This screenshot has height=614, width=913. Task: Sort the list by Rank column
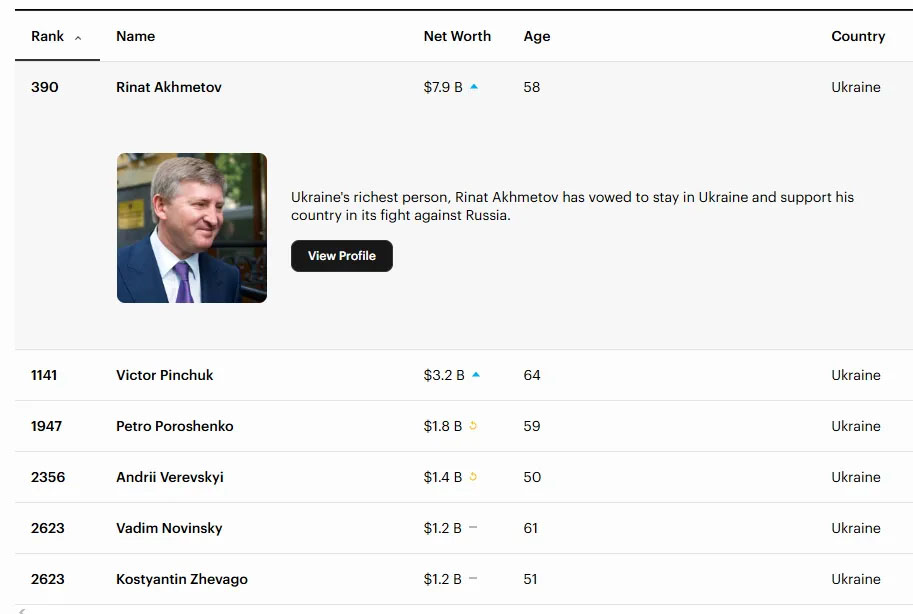pos(47,36)
